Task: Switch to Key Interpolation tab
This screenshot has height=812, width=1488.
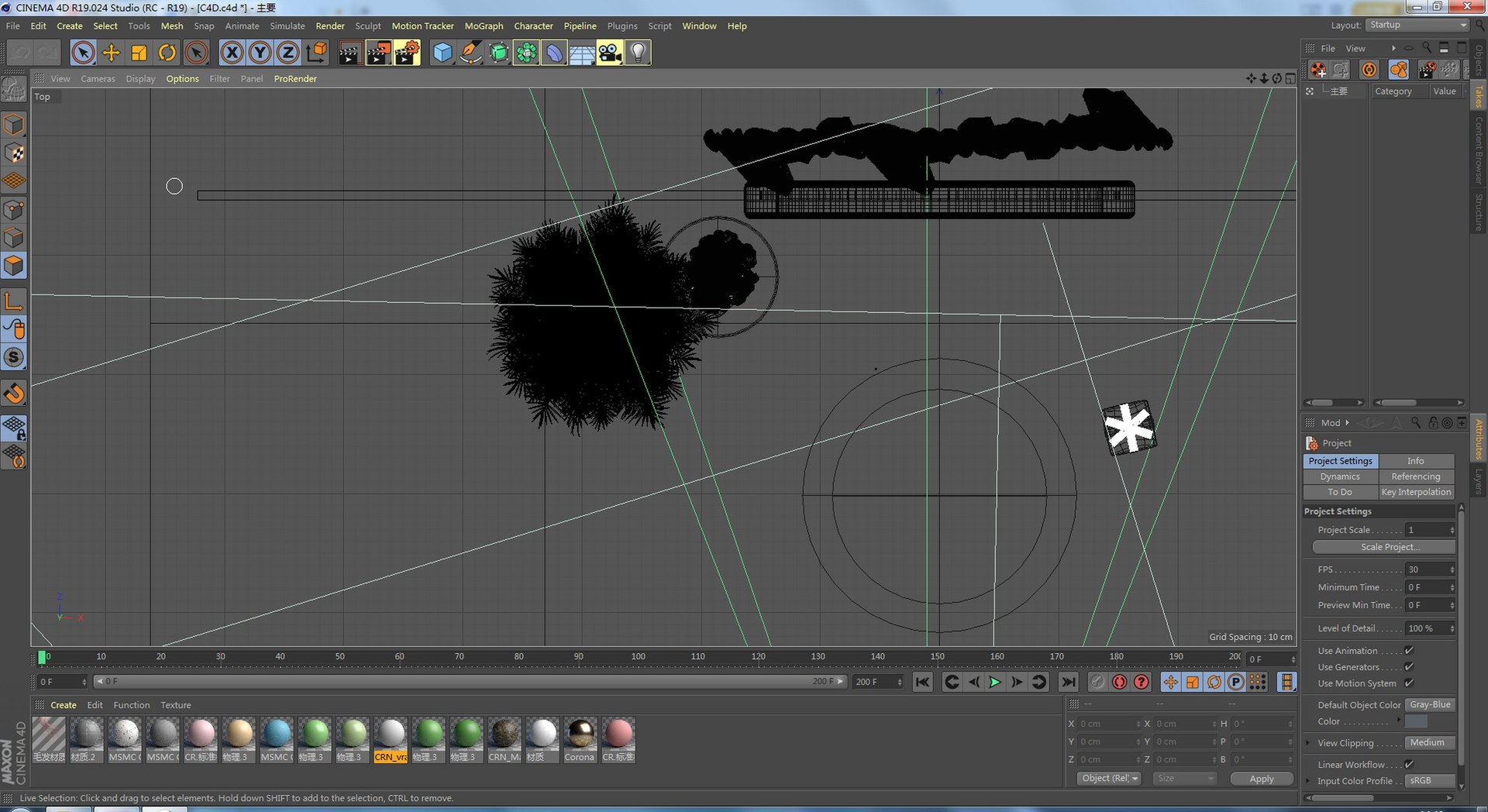Action: click(x=1417, y=492)
